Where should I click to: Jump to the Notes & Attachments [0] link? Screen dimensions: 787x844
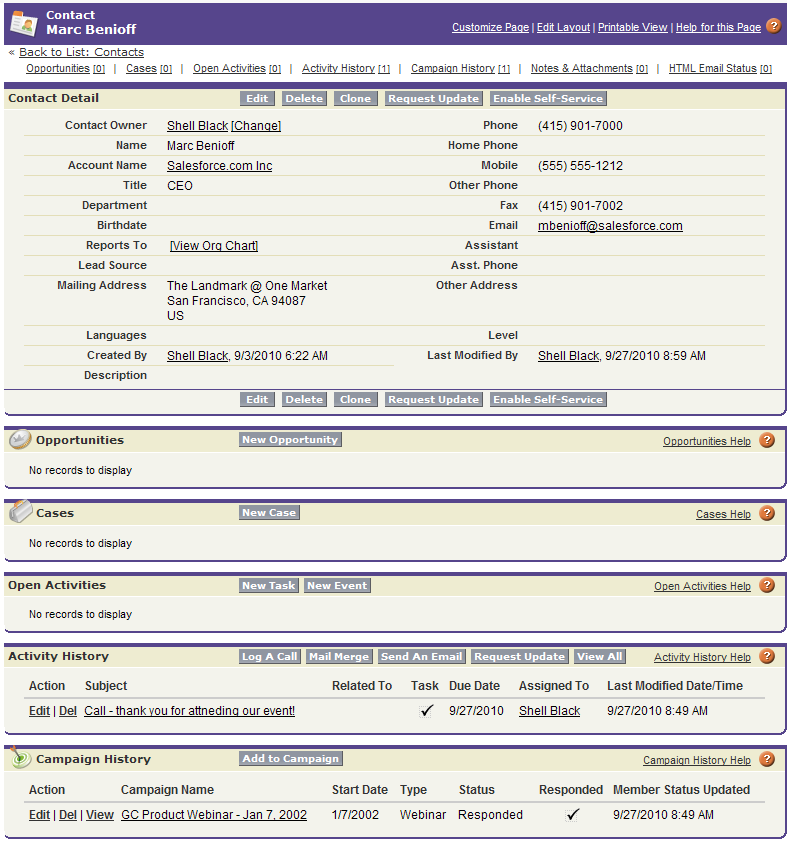point(589,68)
